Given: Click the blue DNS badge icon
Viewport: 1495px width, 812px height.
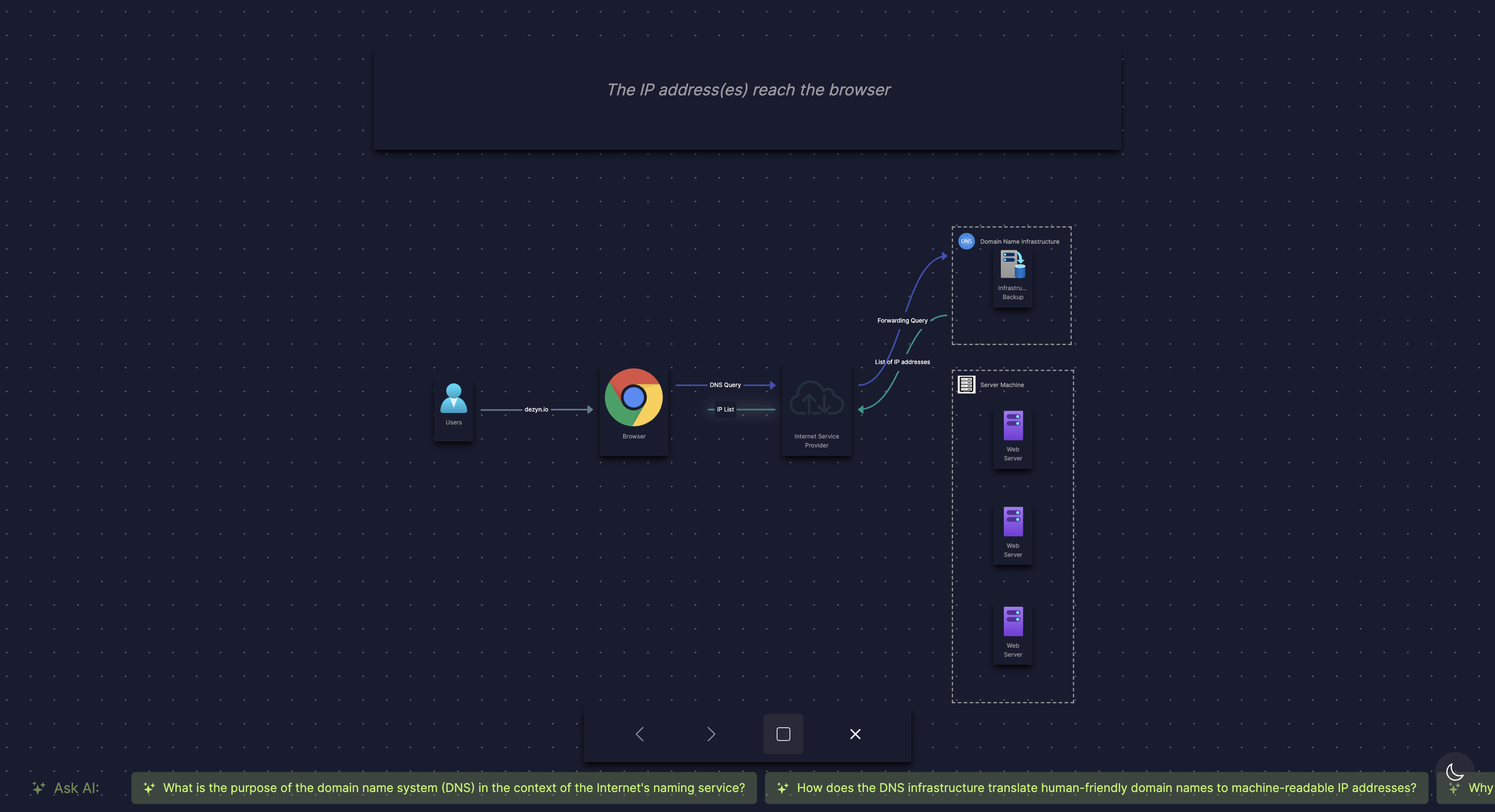Looking at the screenshot, I should (x=966, y=241).
